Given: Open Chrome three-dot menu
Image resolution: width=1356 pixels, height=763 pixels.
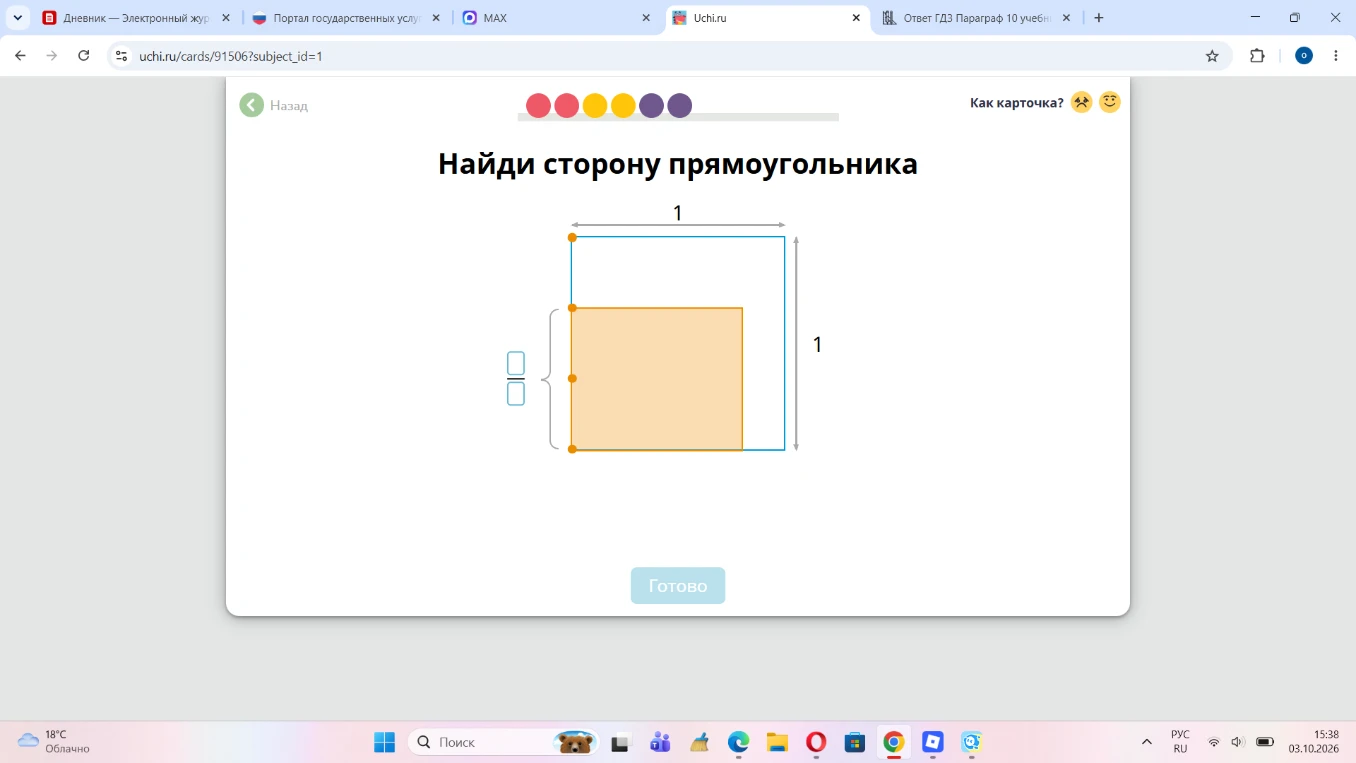Looking at the screenshot, I should [x=1336, y=56].
